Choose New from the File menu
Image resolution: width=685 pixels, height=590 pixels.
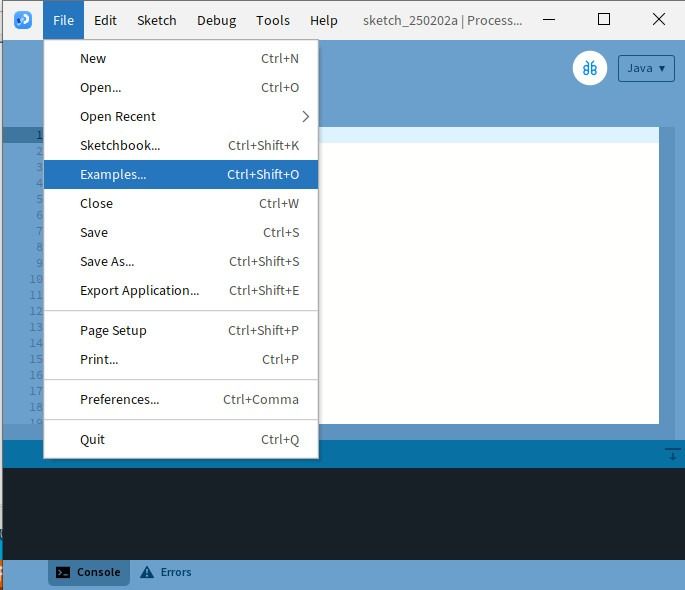pos(181,58)
